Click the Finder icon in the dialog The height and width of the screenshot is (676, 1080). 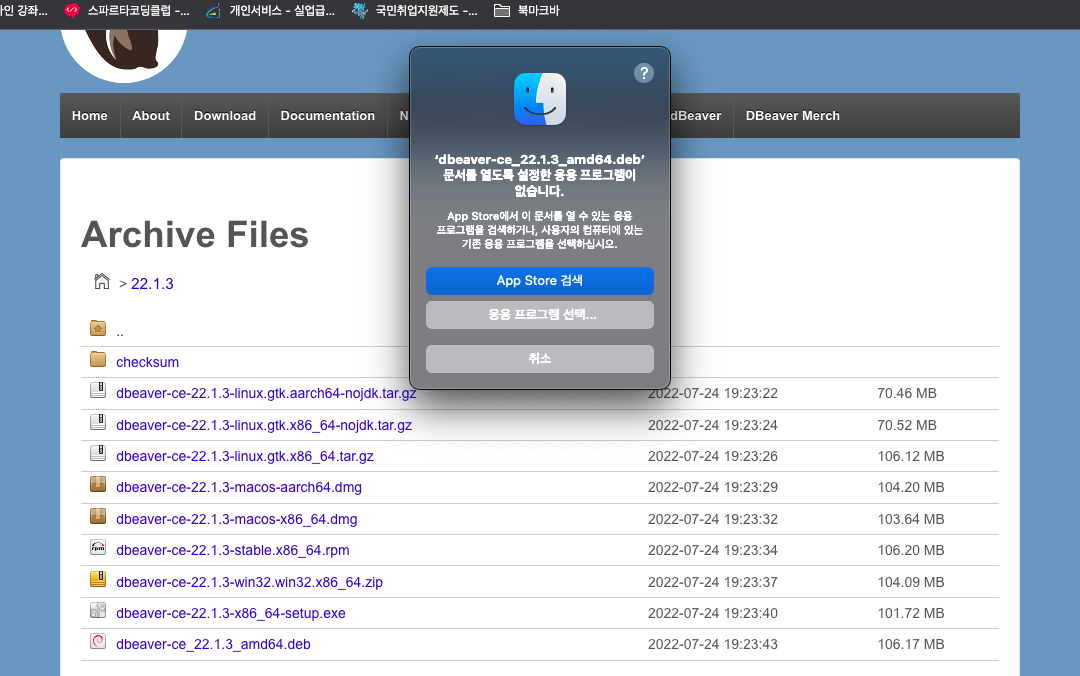click(x=540, y=99)
